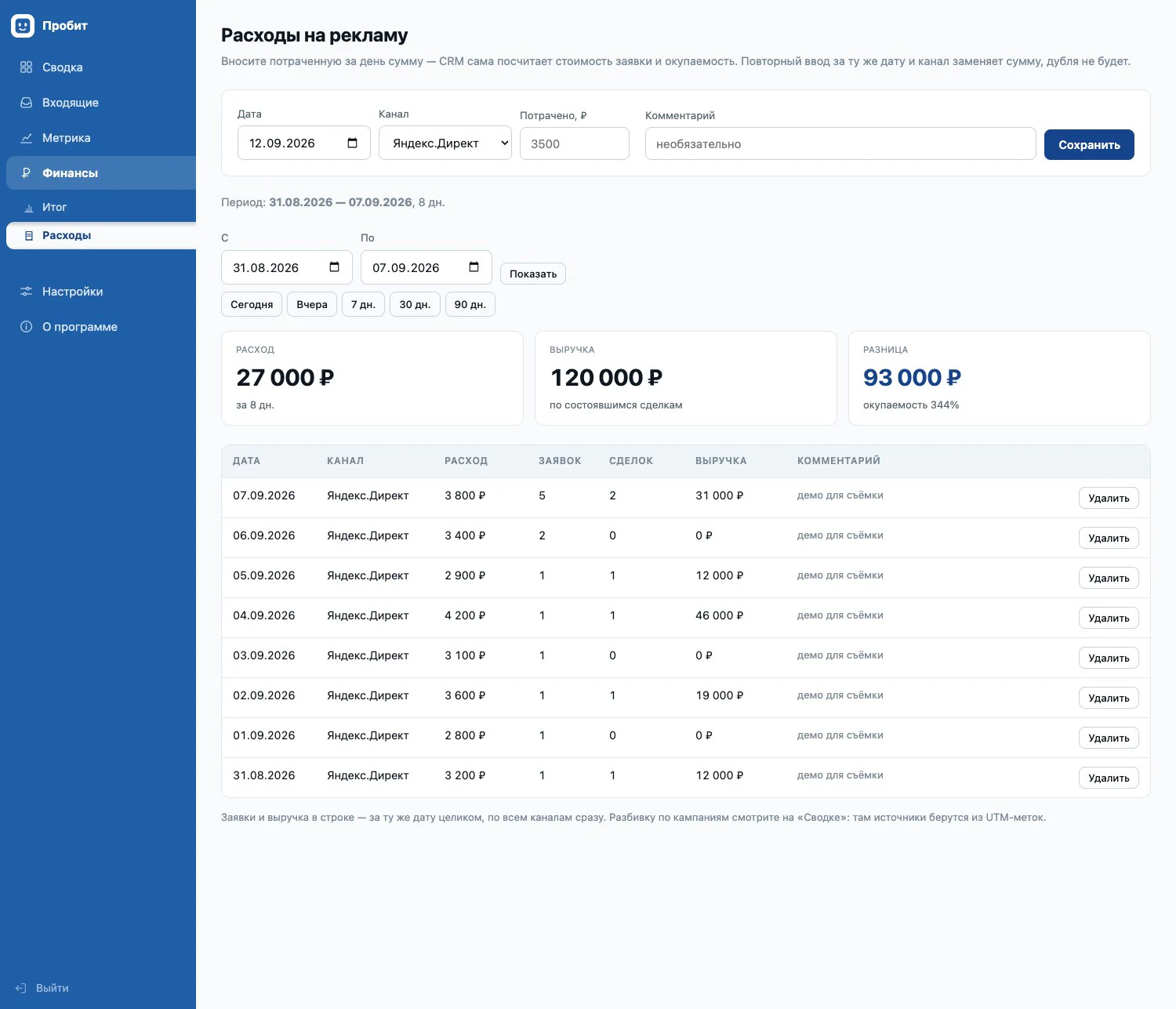
Task: Open calendar picker in the С date field
Action: coord(335,267)
